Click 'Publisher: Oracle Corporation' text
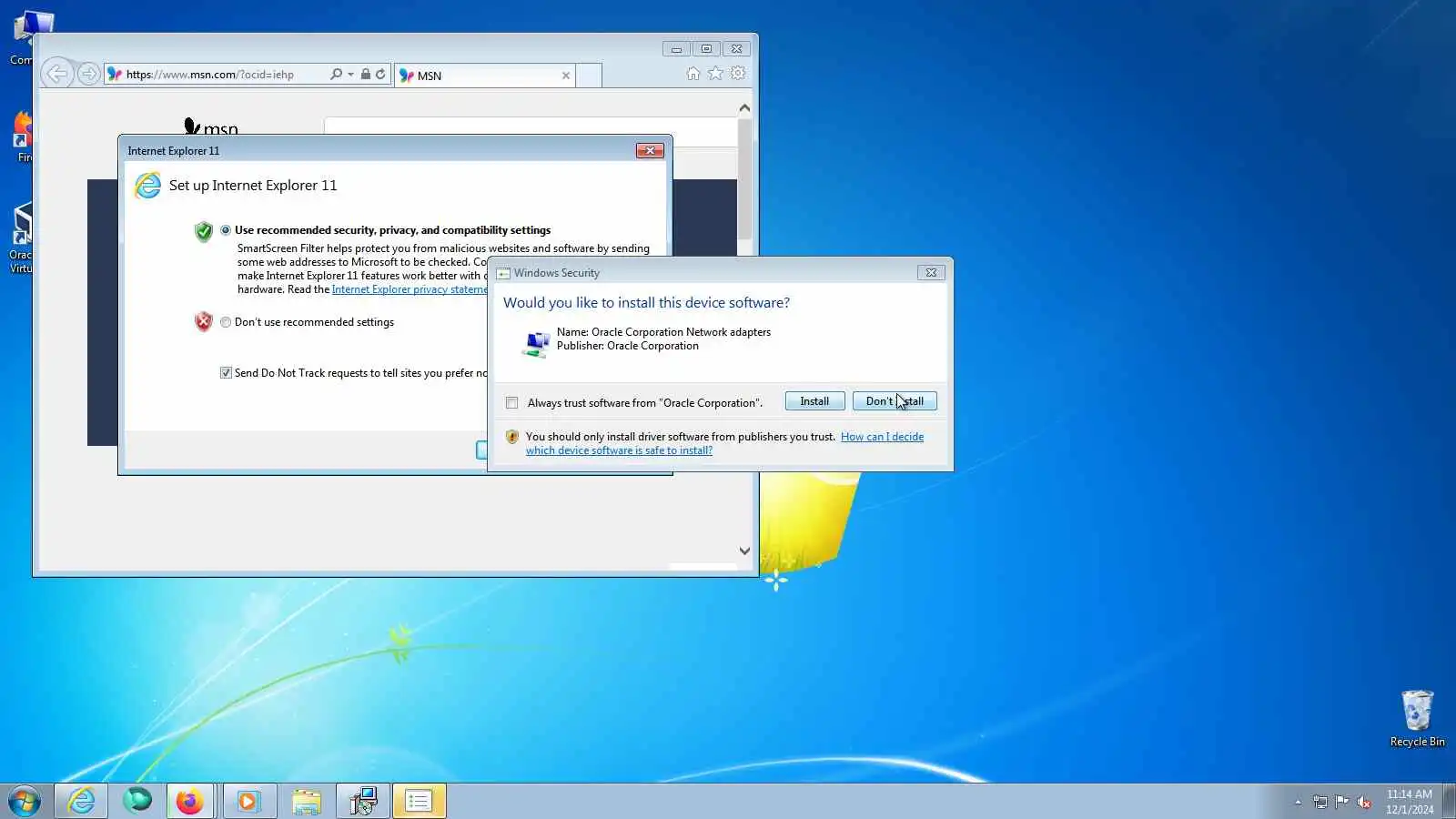 tap(628, 346)
